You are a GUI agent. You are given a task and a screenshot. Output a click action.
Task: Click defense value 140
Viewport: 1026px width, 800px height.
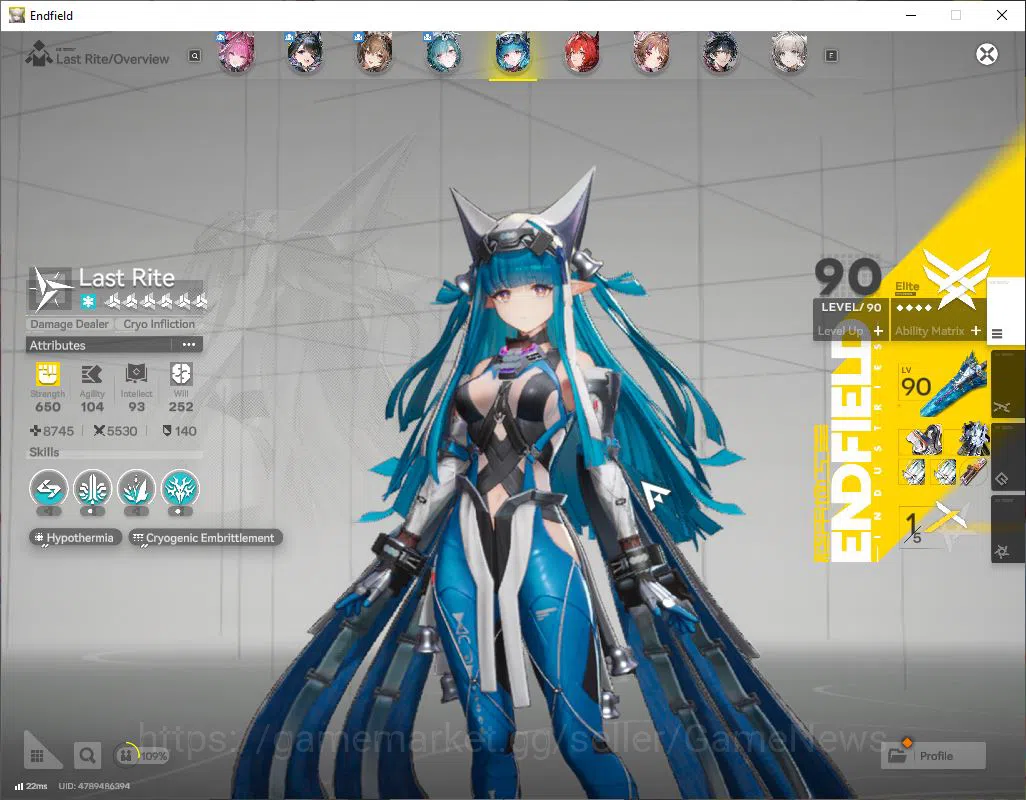coord(179,431)
